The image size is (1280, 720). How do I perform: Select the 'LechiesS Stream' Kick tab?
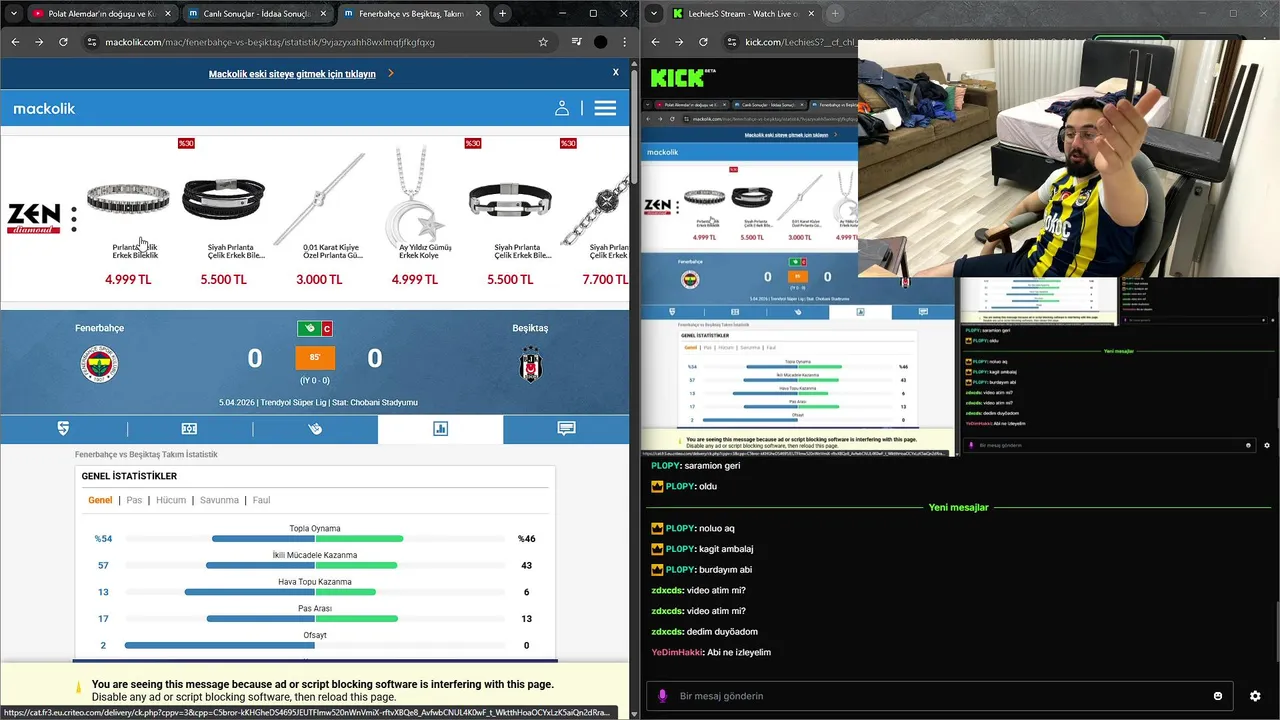coord(742,14)
